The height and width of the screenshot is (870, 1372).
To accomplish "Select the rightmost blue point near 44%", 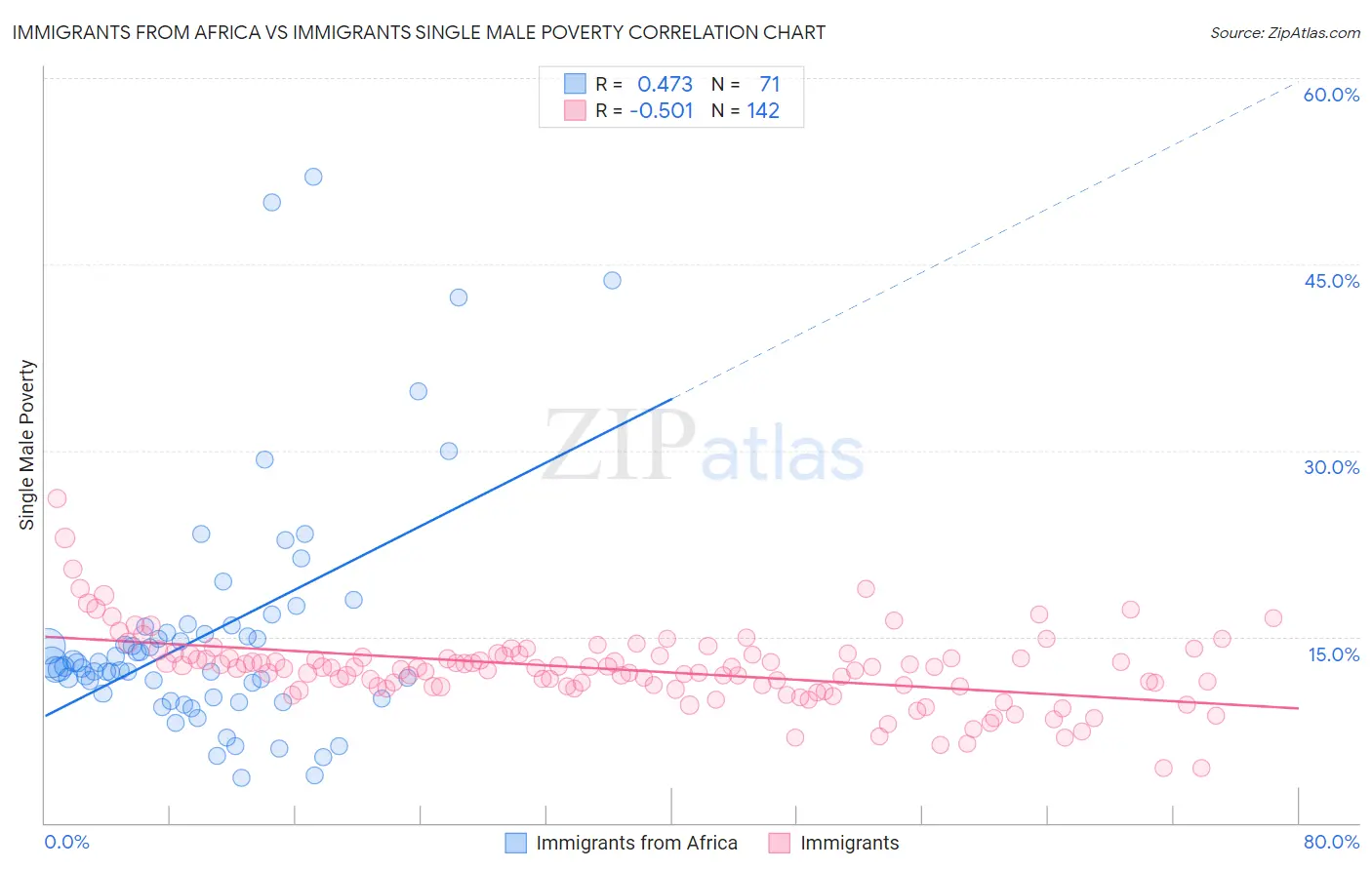I will coord(612,280).
